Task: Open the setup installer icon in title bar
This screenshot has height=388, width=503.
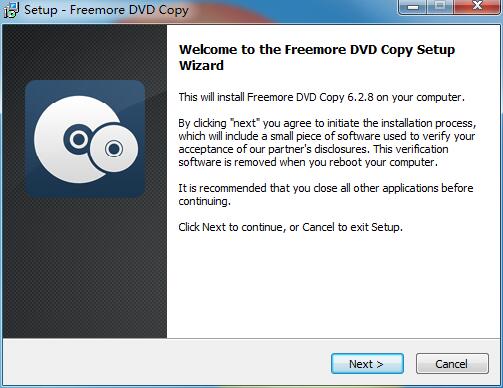Action: [x=11, y=10]
